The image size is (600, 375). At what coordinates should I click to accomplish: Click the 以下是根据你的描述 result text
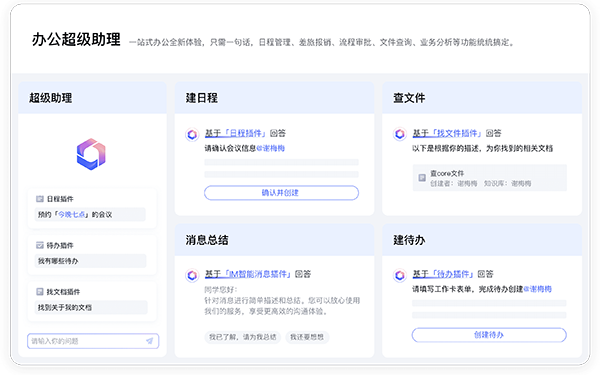click(x=483, y=148)
